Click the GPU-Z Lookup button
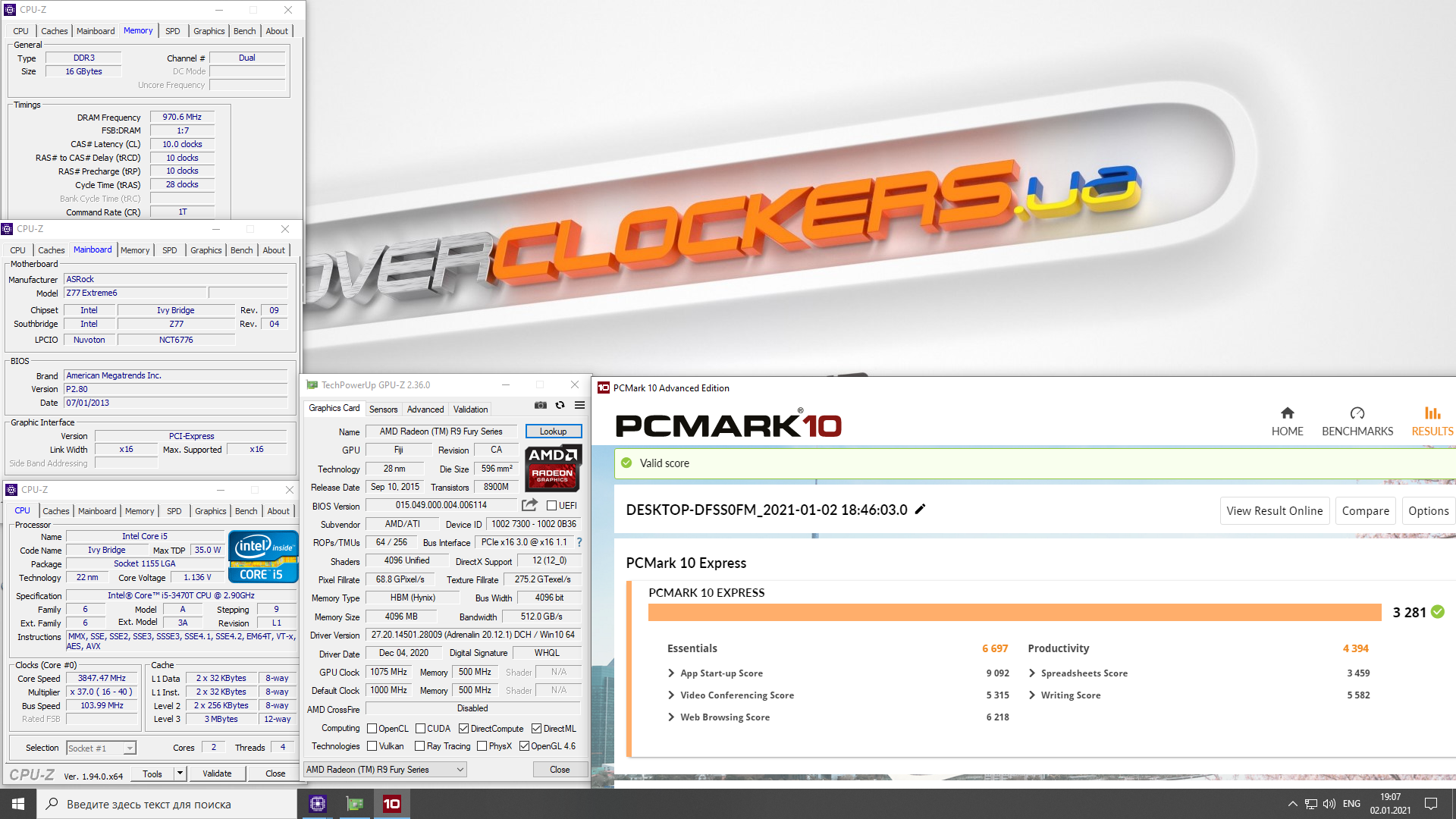The image size is (1456, 819). (x=554, y=431)
